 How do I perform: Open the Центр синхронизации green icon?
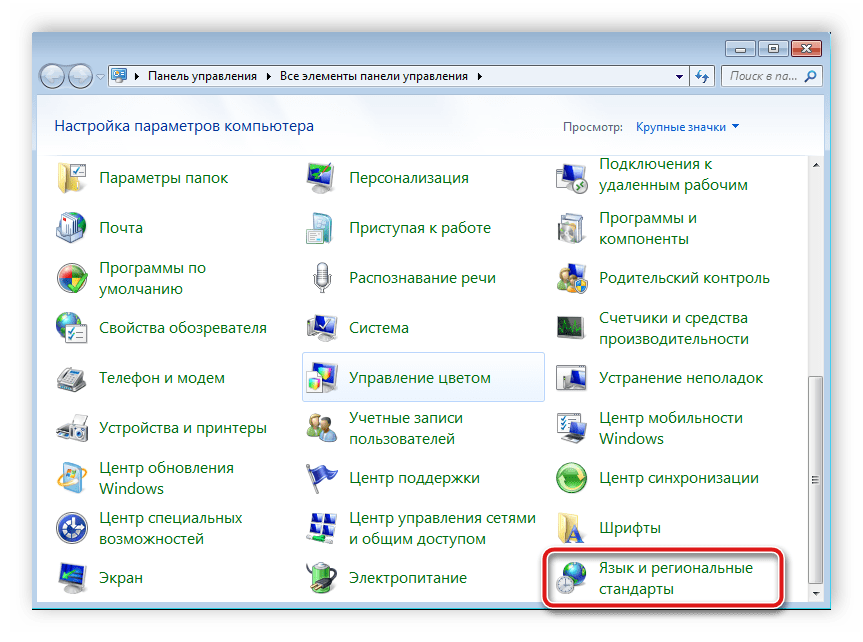(x=571, y=478)
